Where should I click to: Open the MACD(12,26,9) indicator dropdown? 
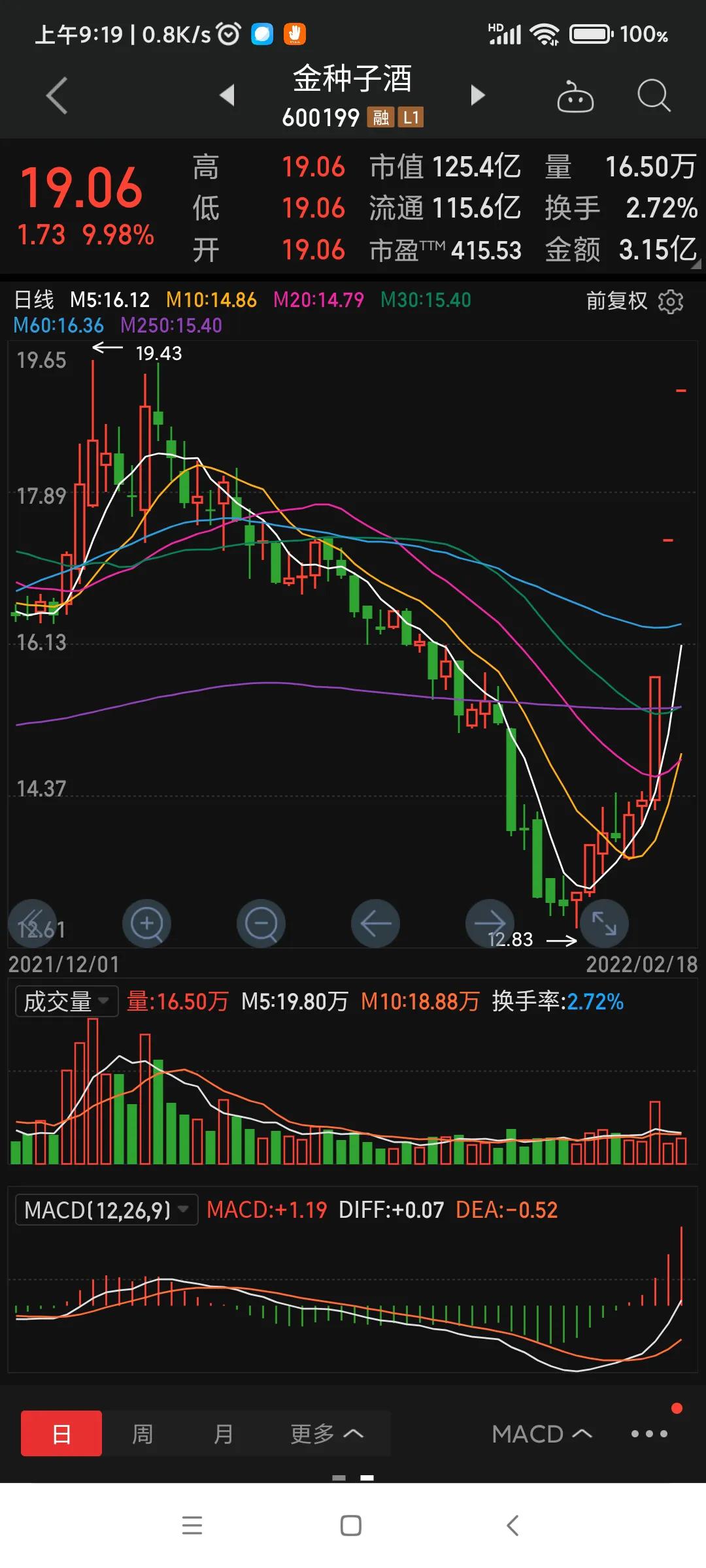(x=107, y=1210)
